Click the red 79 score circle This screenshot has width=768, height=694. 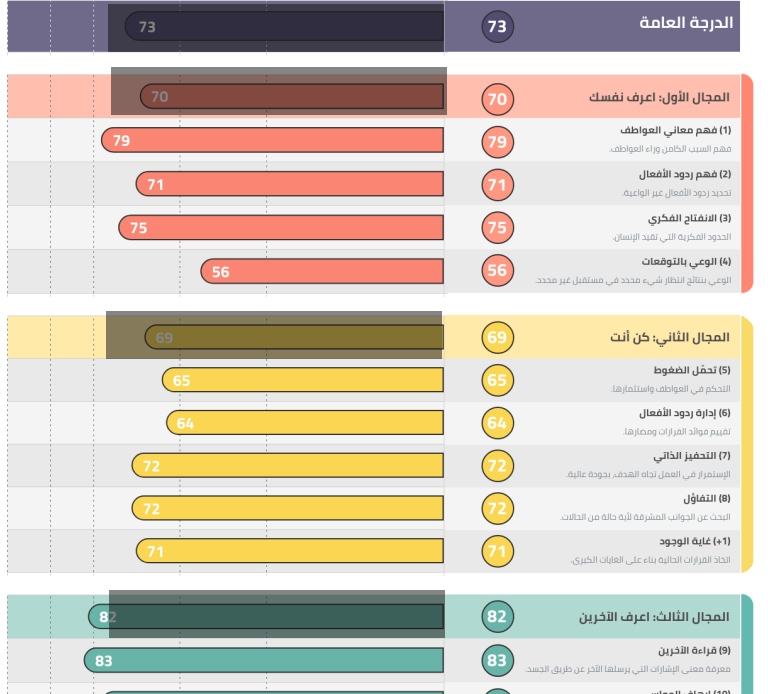pyautogui.click(x=497, y=141)
